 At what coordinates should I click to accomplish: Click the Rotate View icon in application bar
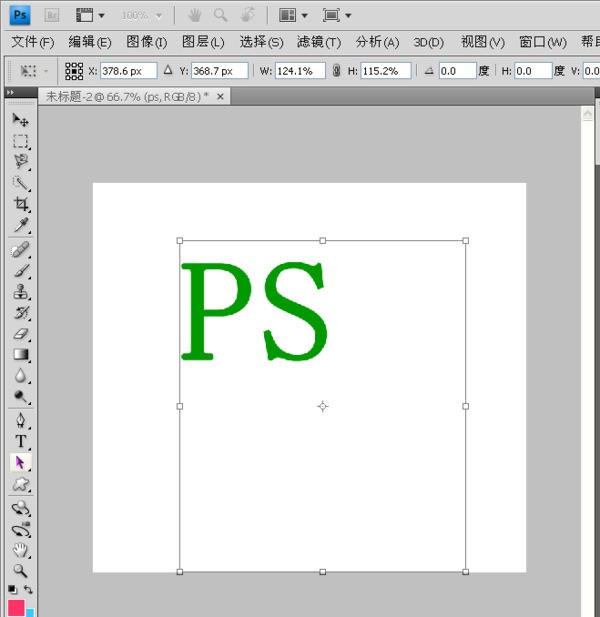247,15
